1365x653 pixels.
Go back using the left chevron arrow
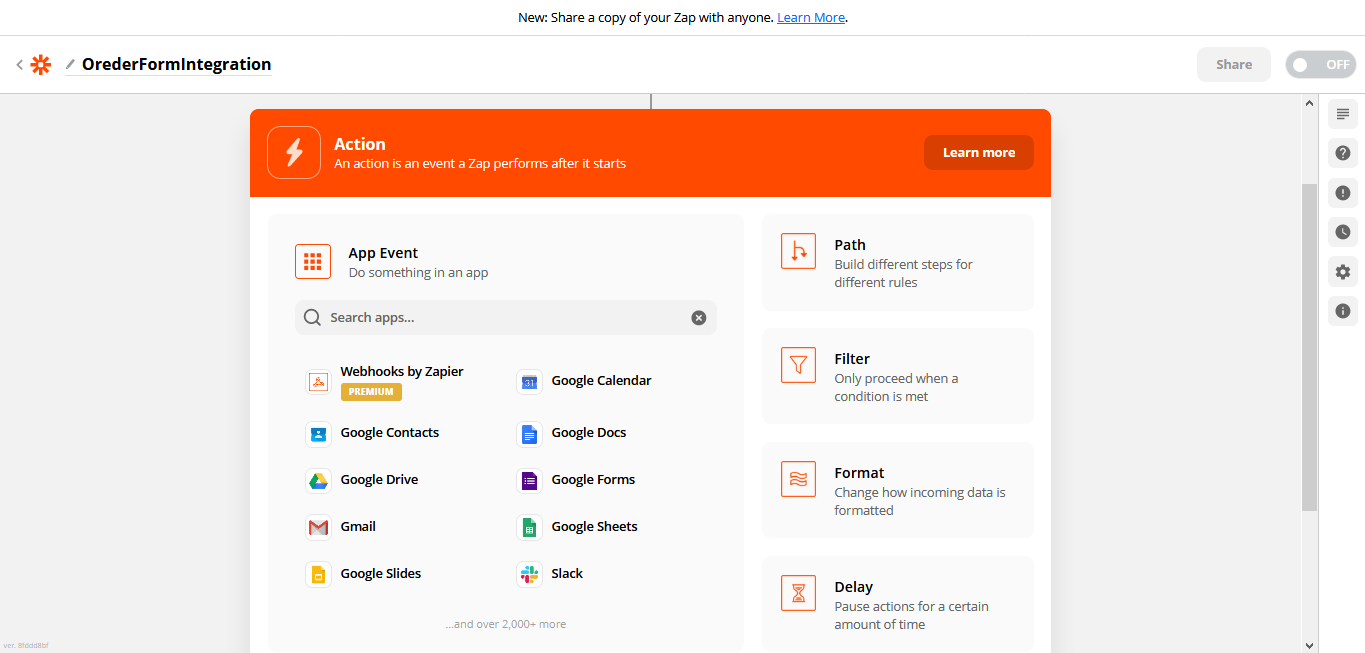(x=19, y=65)
